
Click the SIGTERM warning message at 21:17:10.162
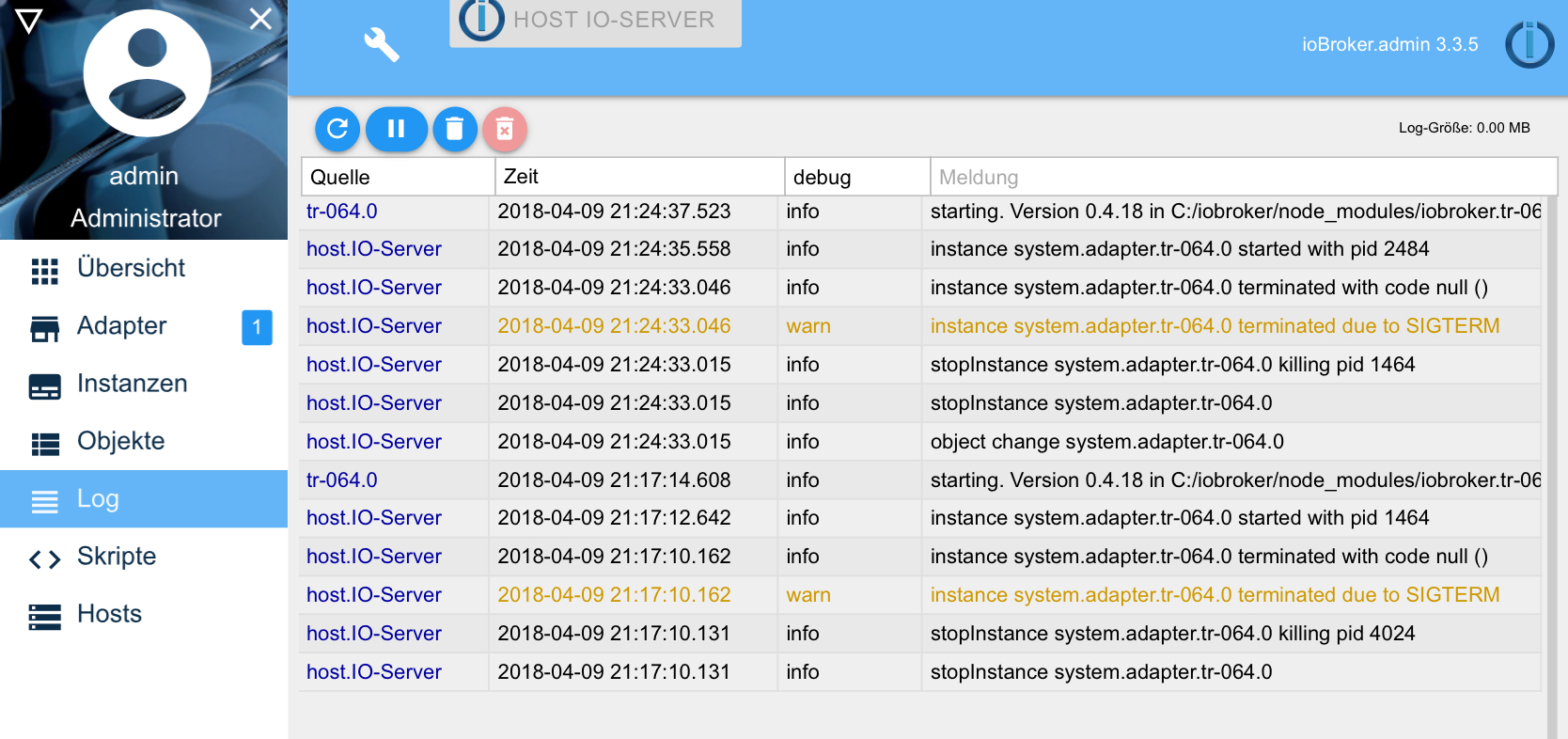1215,595
